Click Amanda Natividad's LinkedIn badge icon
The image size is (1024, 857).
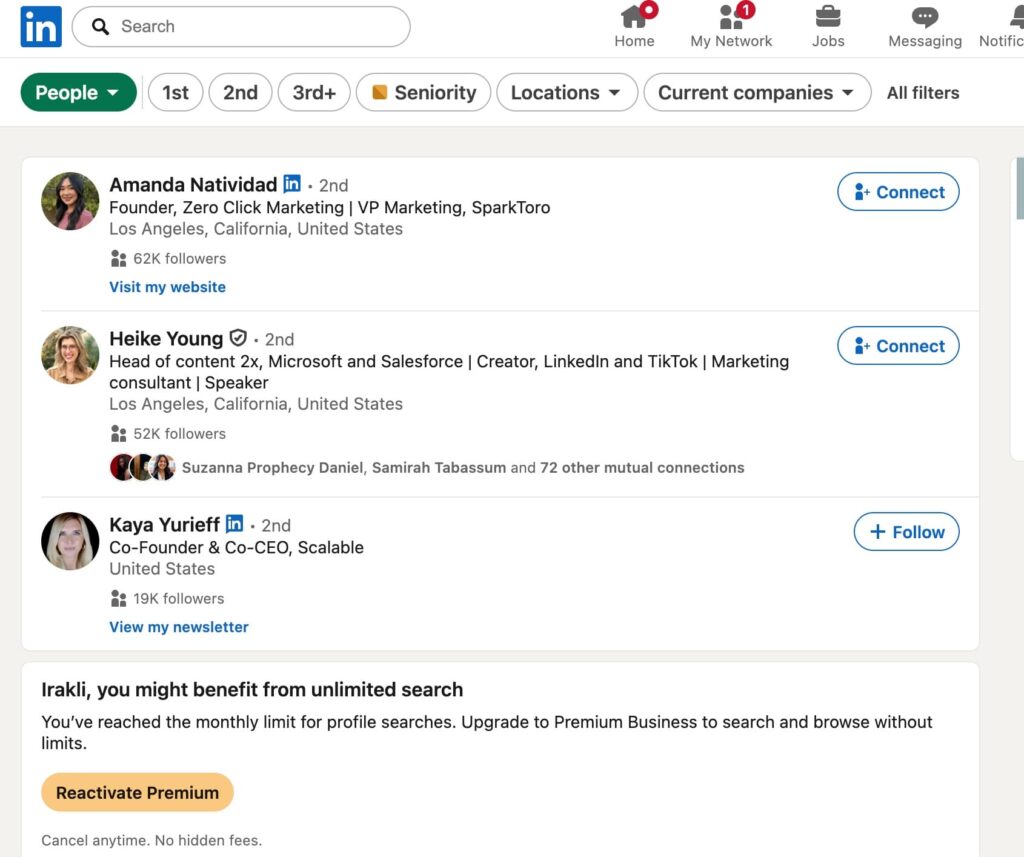292,184
